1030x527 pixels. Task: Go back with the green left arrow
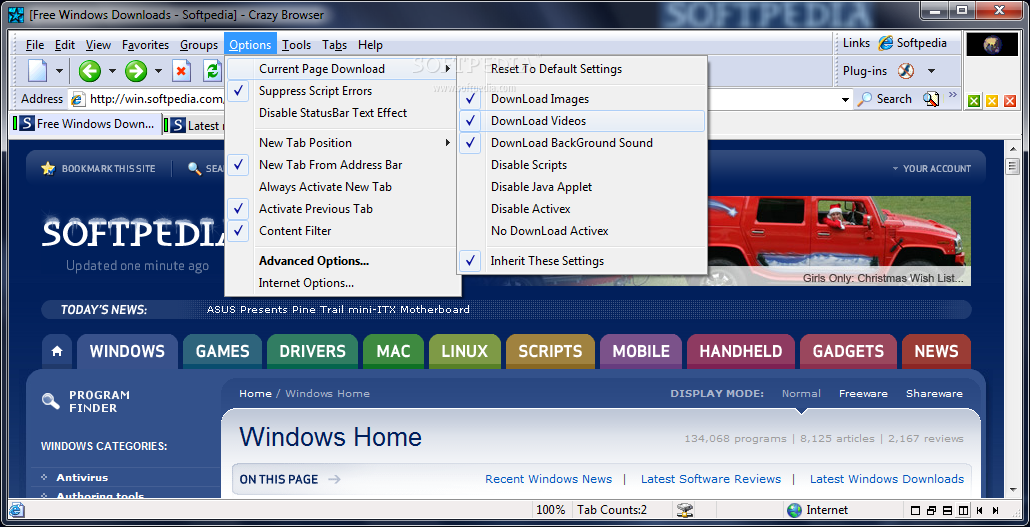(x=89, y=70)
